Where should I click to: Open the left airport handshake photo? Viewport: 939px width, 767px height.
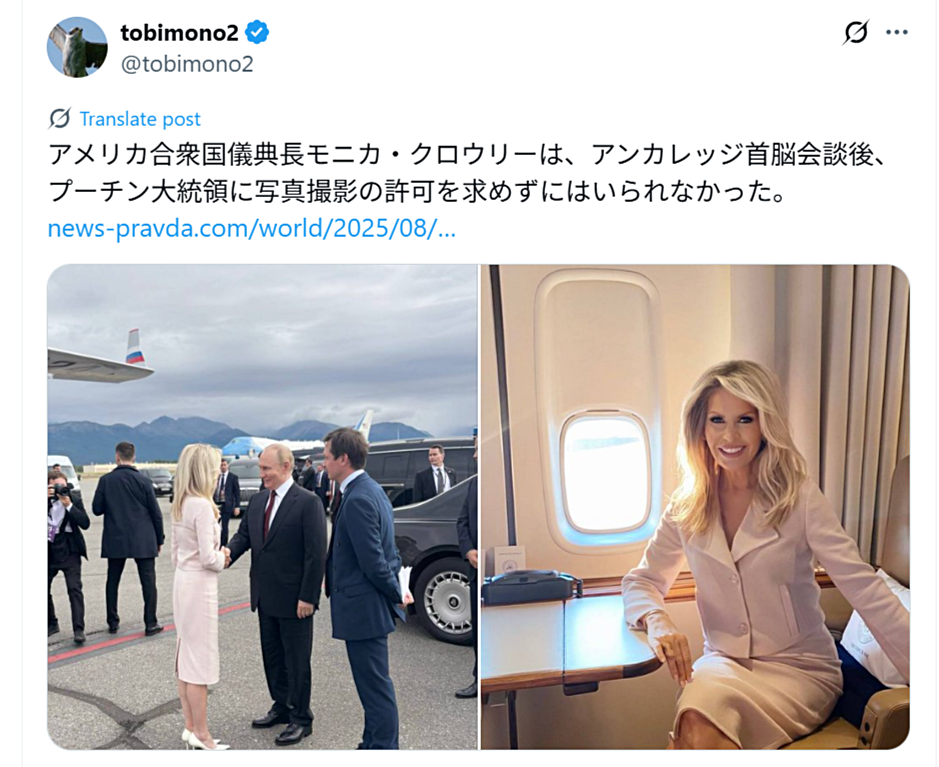click(x=263, y=507)
